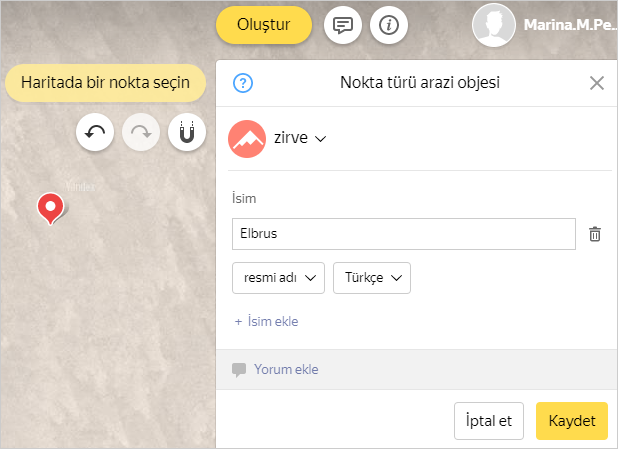Click Yorum ekle to add comment

285,370
